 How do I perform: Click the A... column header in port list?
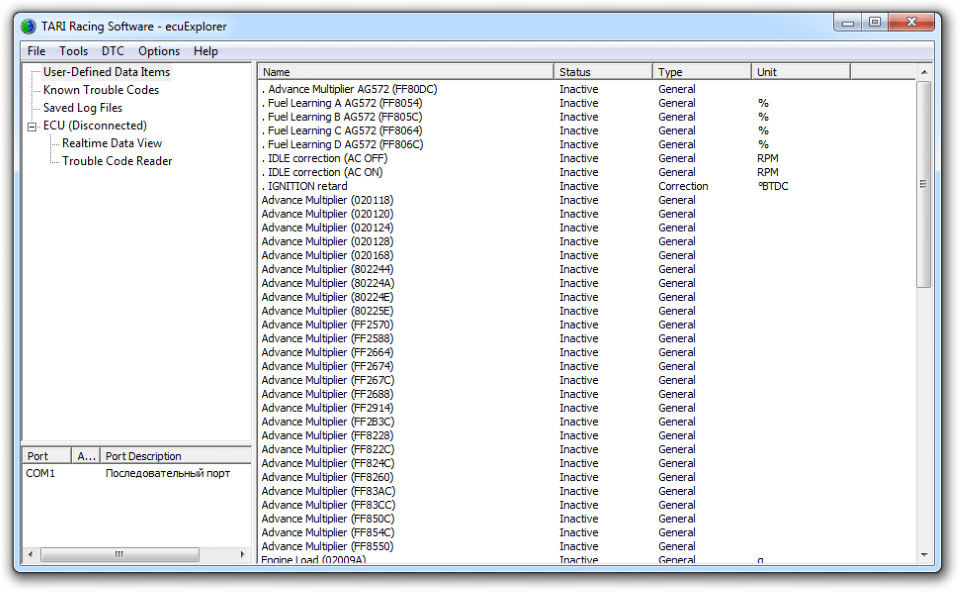pyautogui.click(x=86, y=455)
